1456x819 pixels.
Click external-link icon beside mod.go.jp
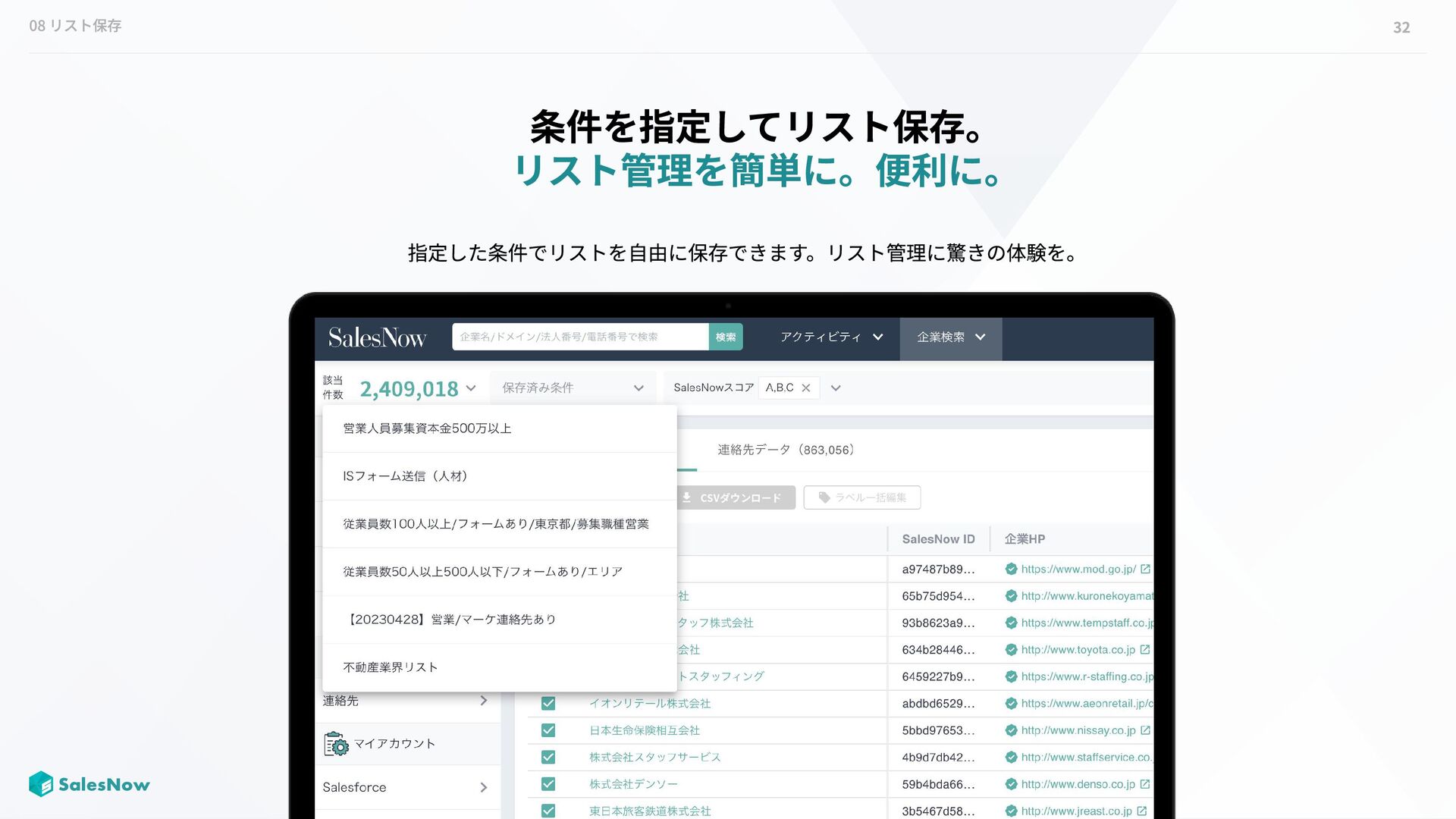point(1145,569)
